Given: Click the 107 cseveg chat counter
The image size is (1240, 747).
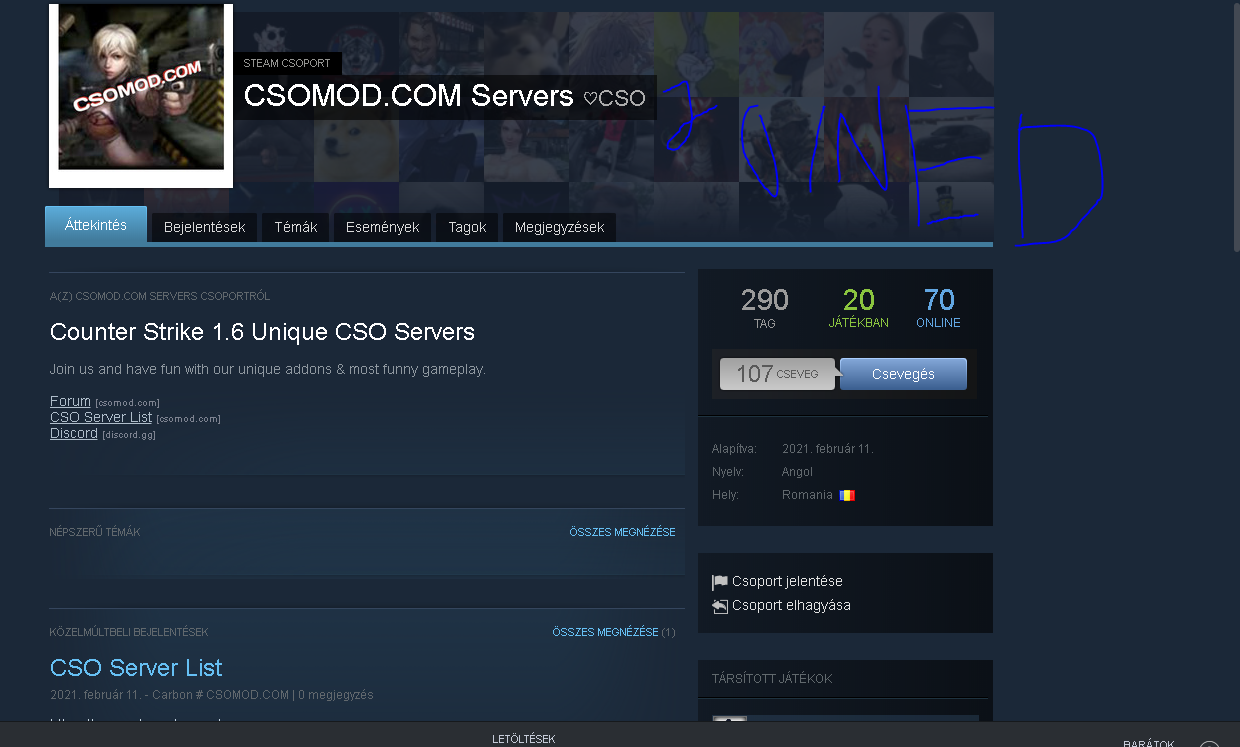Looking at the screenshot, I should point(777,374).
